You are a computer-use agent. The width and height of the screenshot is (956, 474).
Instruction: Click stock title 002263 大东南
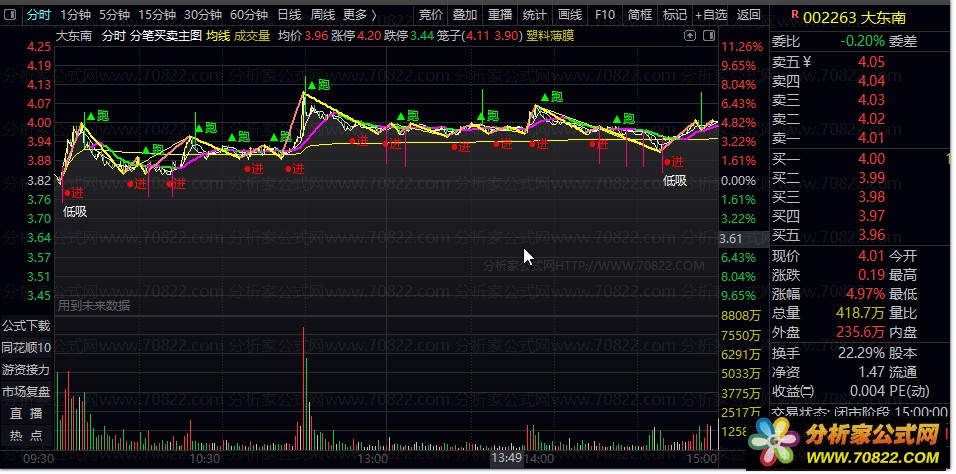coord(854,17)
